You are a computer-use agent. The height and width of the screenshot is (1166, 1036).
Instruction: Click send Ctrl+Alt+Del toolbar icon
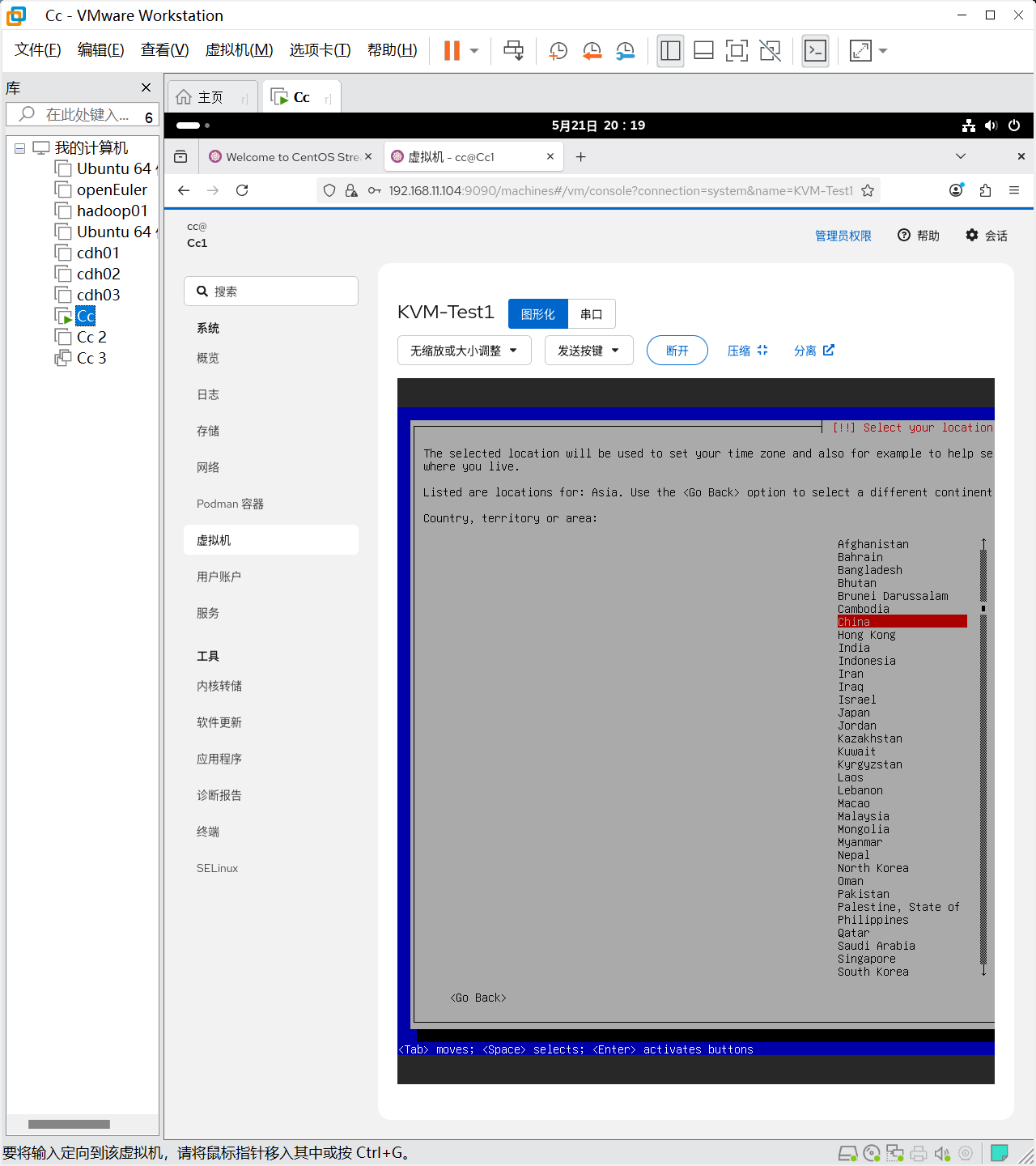(513, 50)
